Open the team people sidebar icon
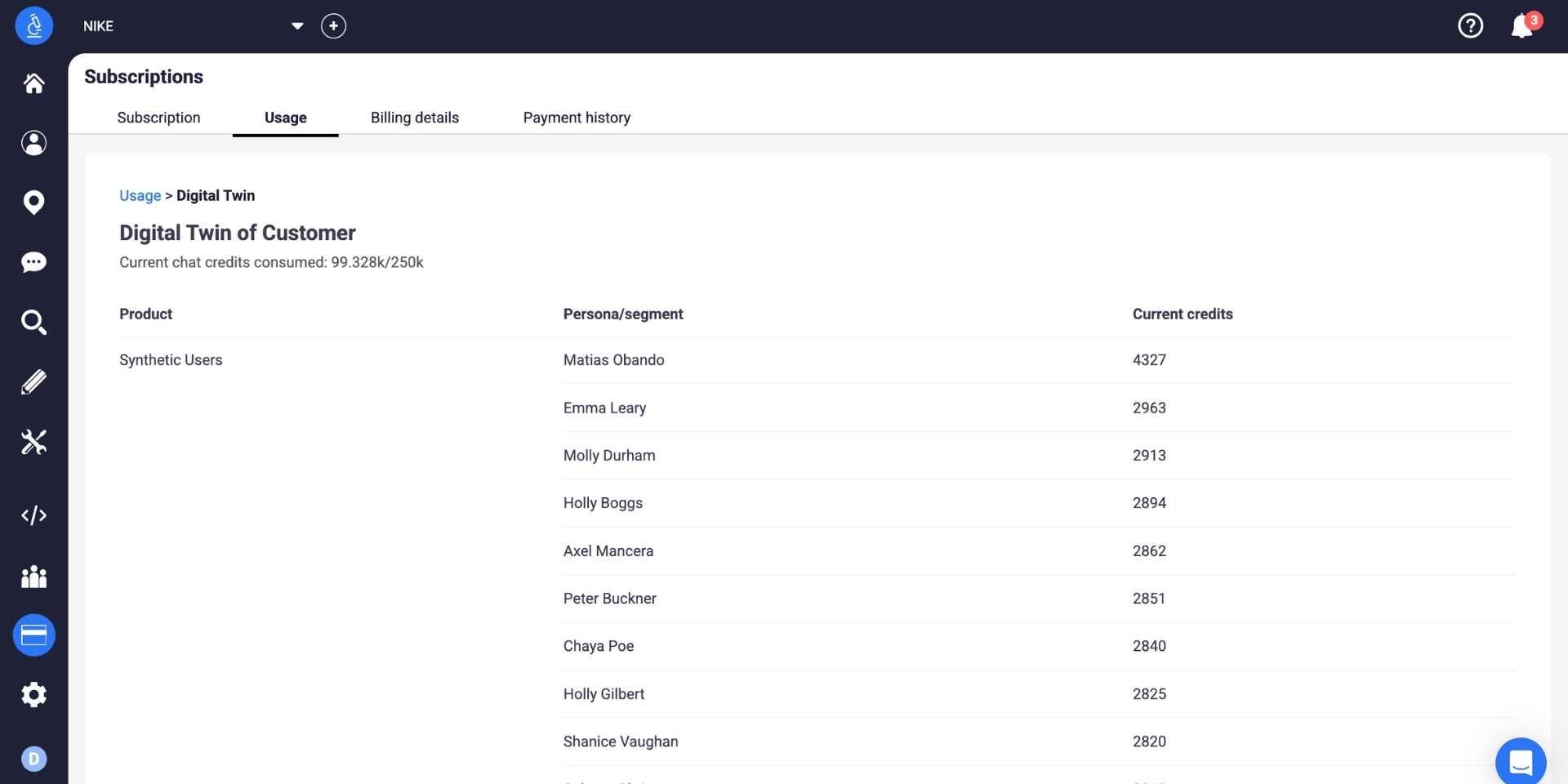The image size is (1568, 784). pyautogui.click(x=33, y=577)
